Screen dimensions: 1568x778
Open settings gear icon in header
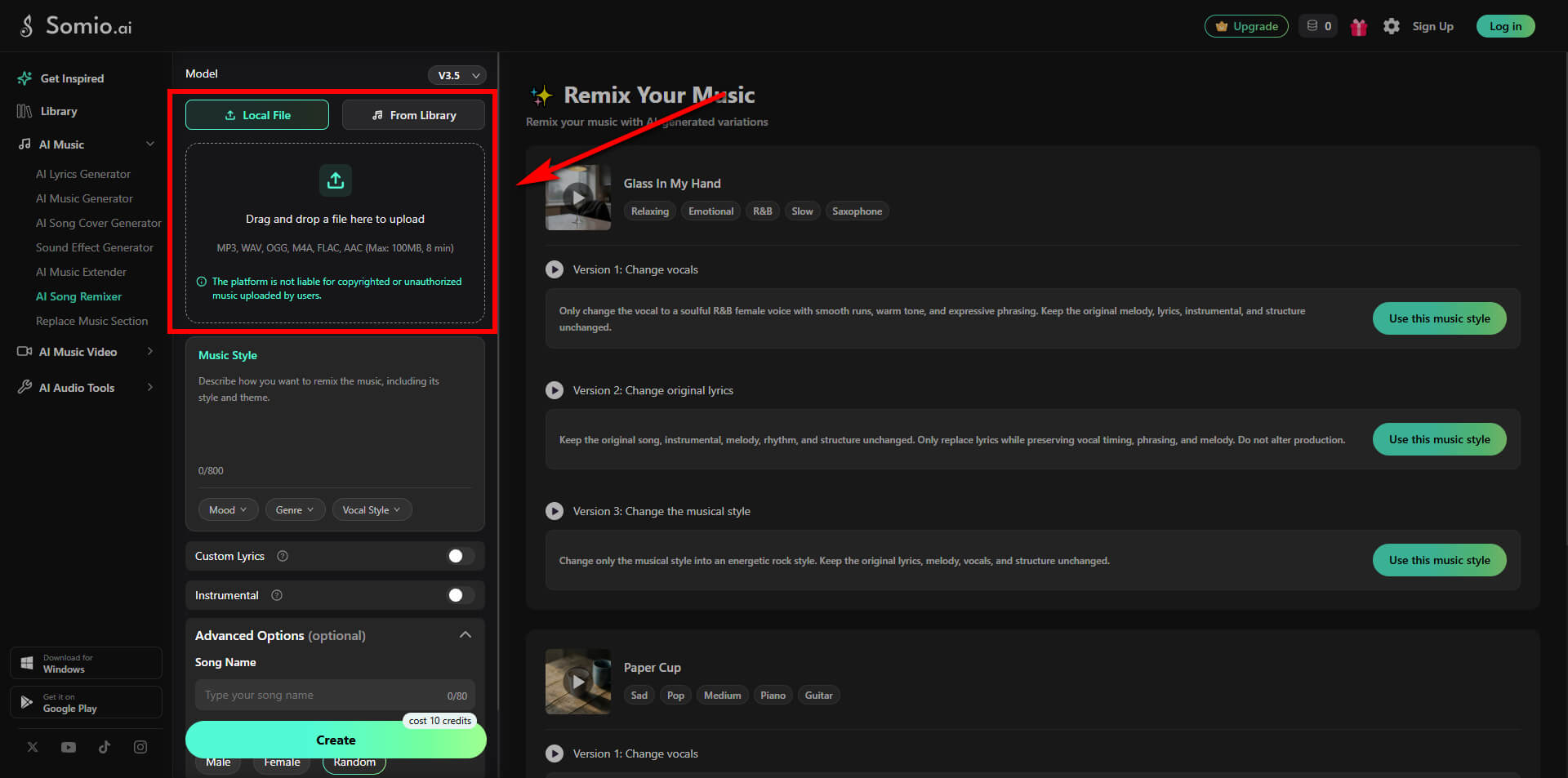click(x=1392, y=26)
